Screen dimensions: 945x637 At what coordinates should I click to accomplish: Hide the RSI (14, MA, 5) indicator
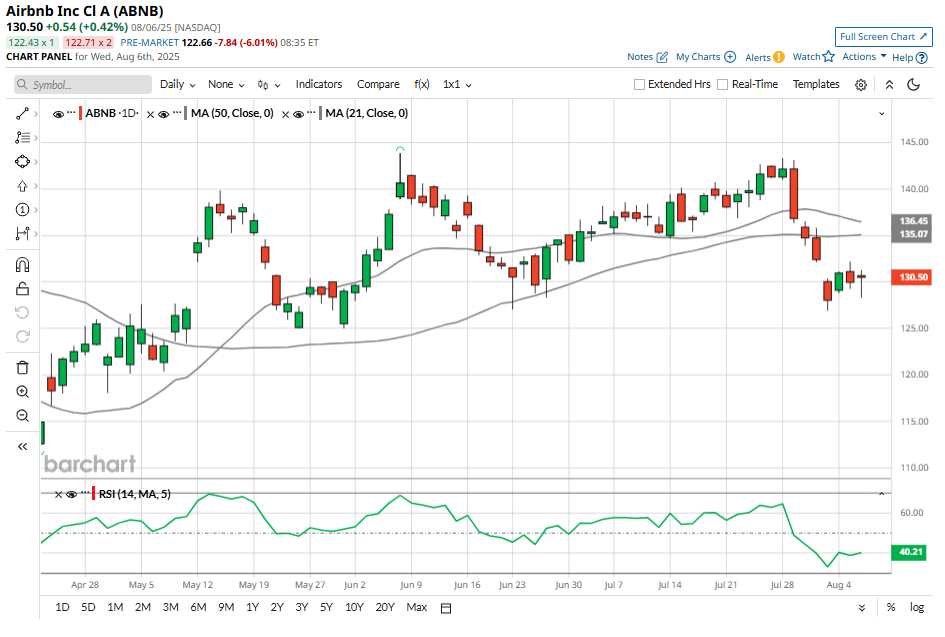pos(71,495)
